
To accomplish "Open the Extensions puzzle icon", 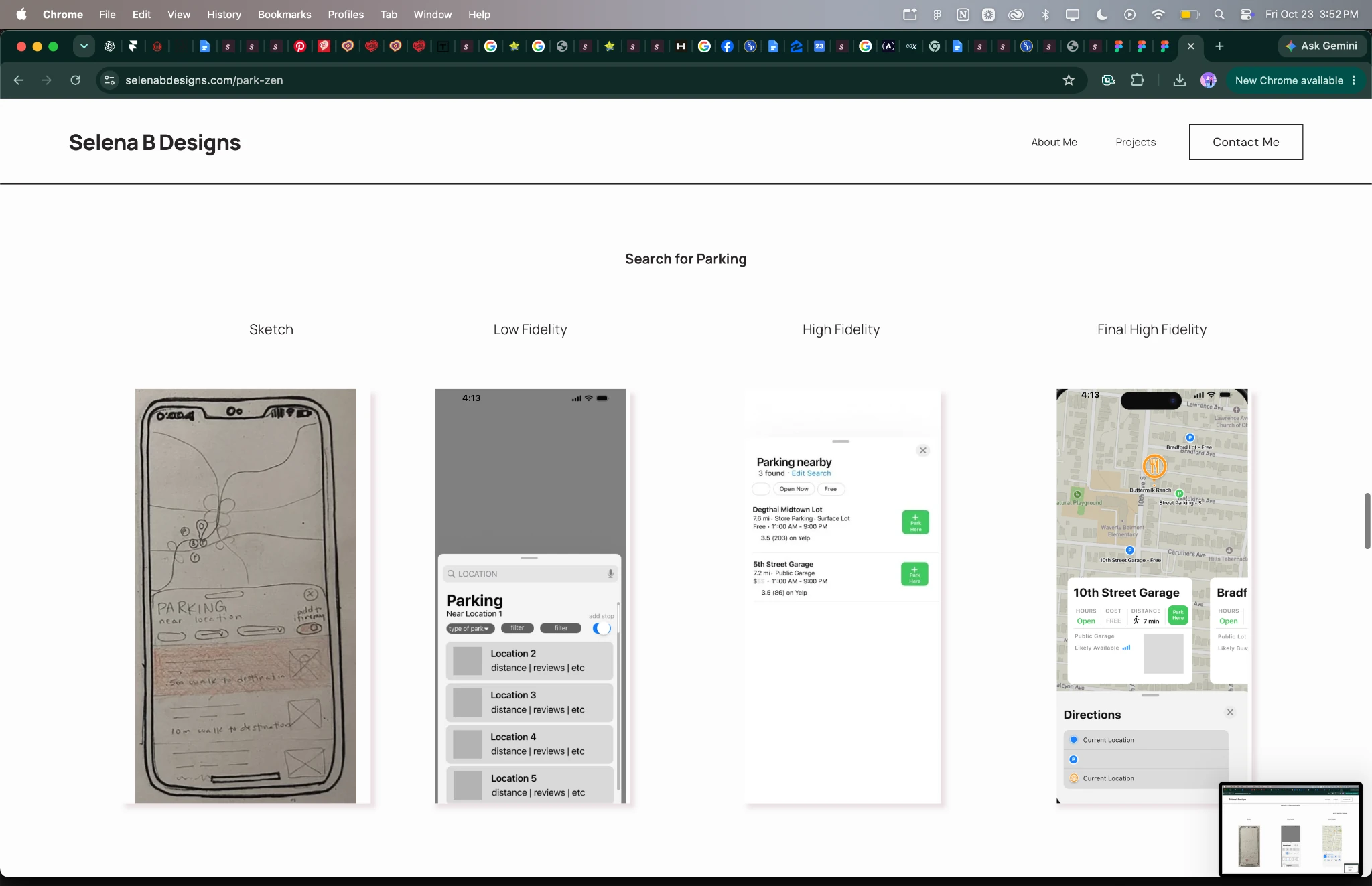I will (x=1138, y=80).
